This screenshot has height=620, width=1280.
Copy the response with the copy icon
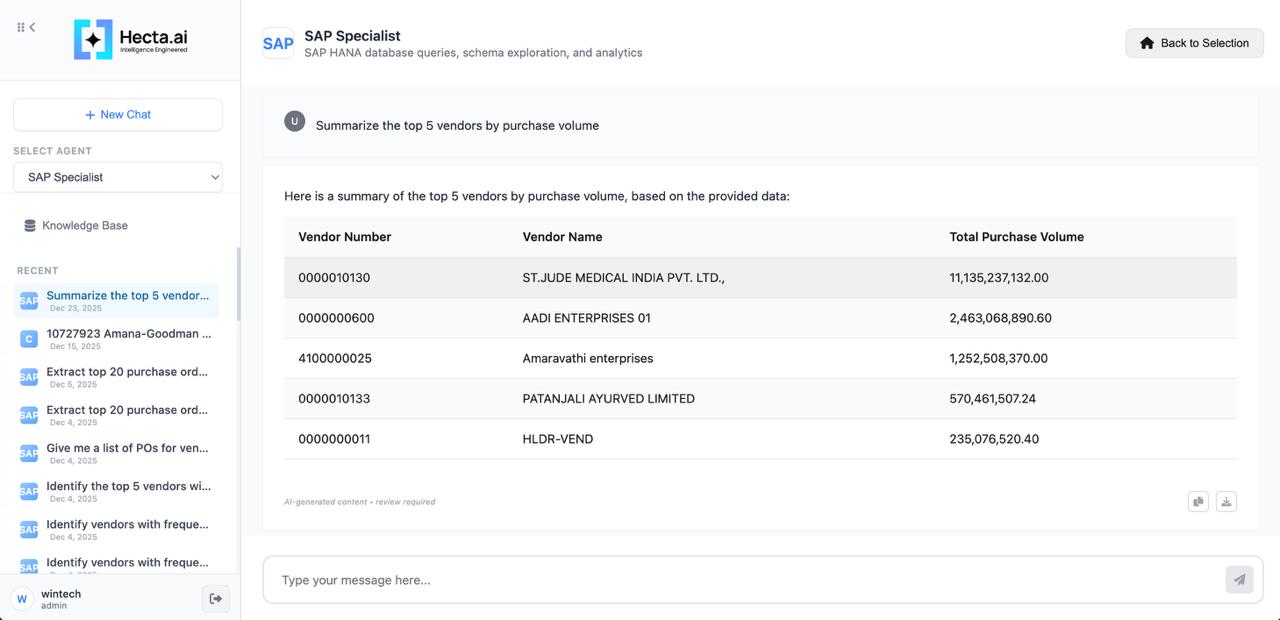1198,501
